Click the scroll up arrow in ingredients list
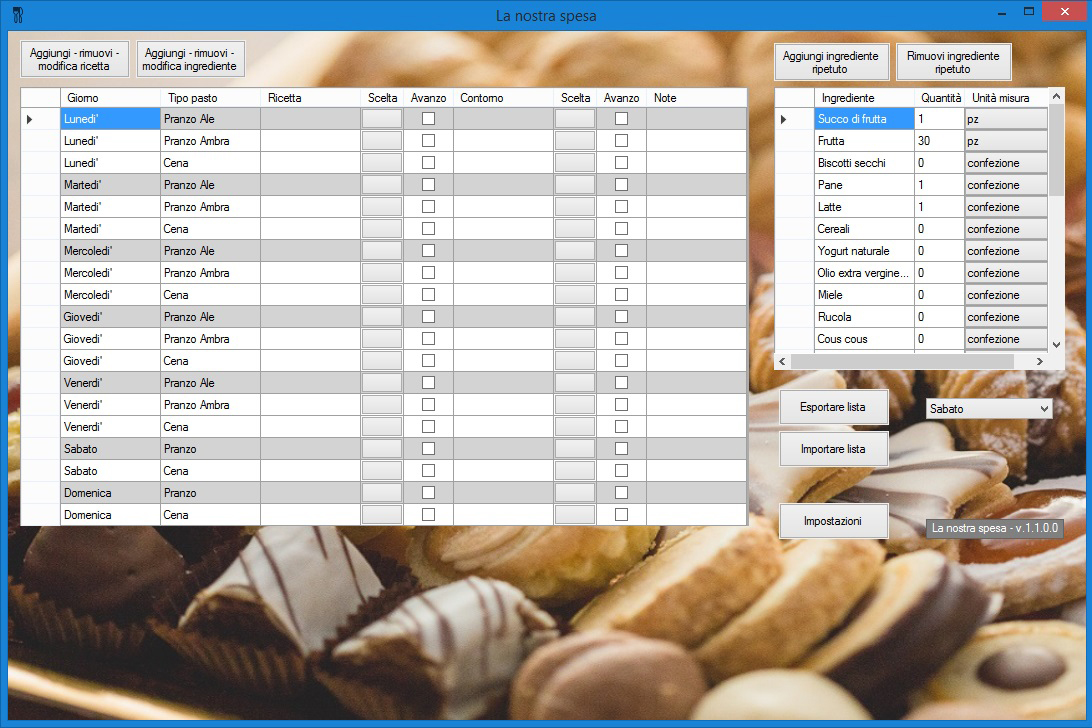This screenshot has width=1092, height=728. click(x=1056, y=97)
